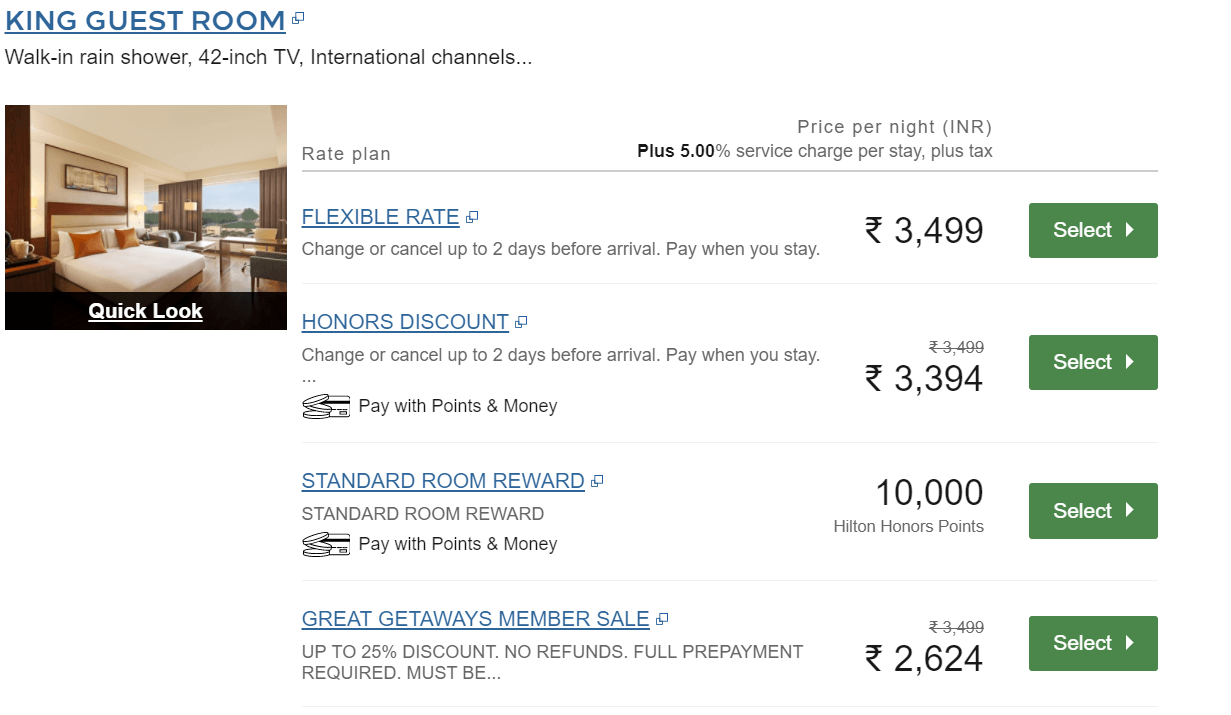1231x715 pixels.
Task: Open Honors Discount rate details
Action: point(405,322)
